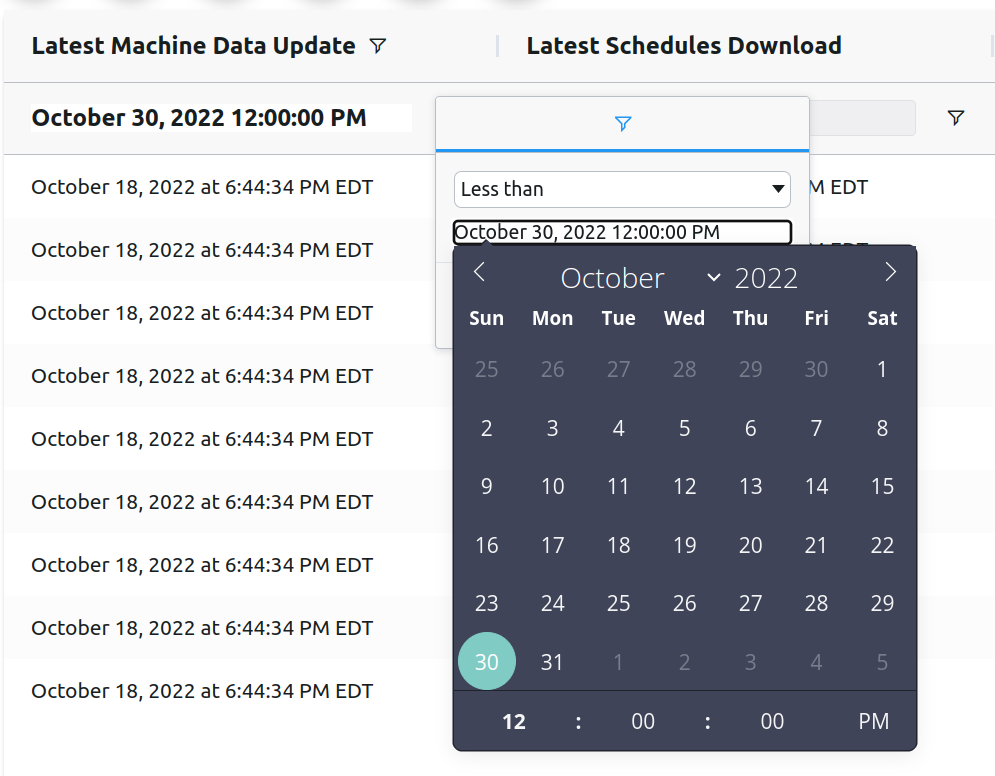Open the Less than condition dropdown
This screenshot has height=776, width=995.
click(x=622, y=189)
